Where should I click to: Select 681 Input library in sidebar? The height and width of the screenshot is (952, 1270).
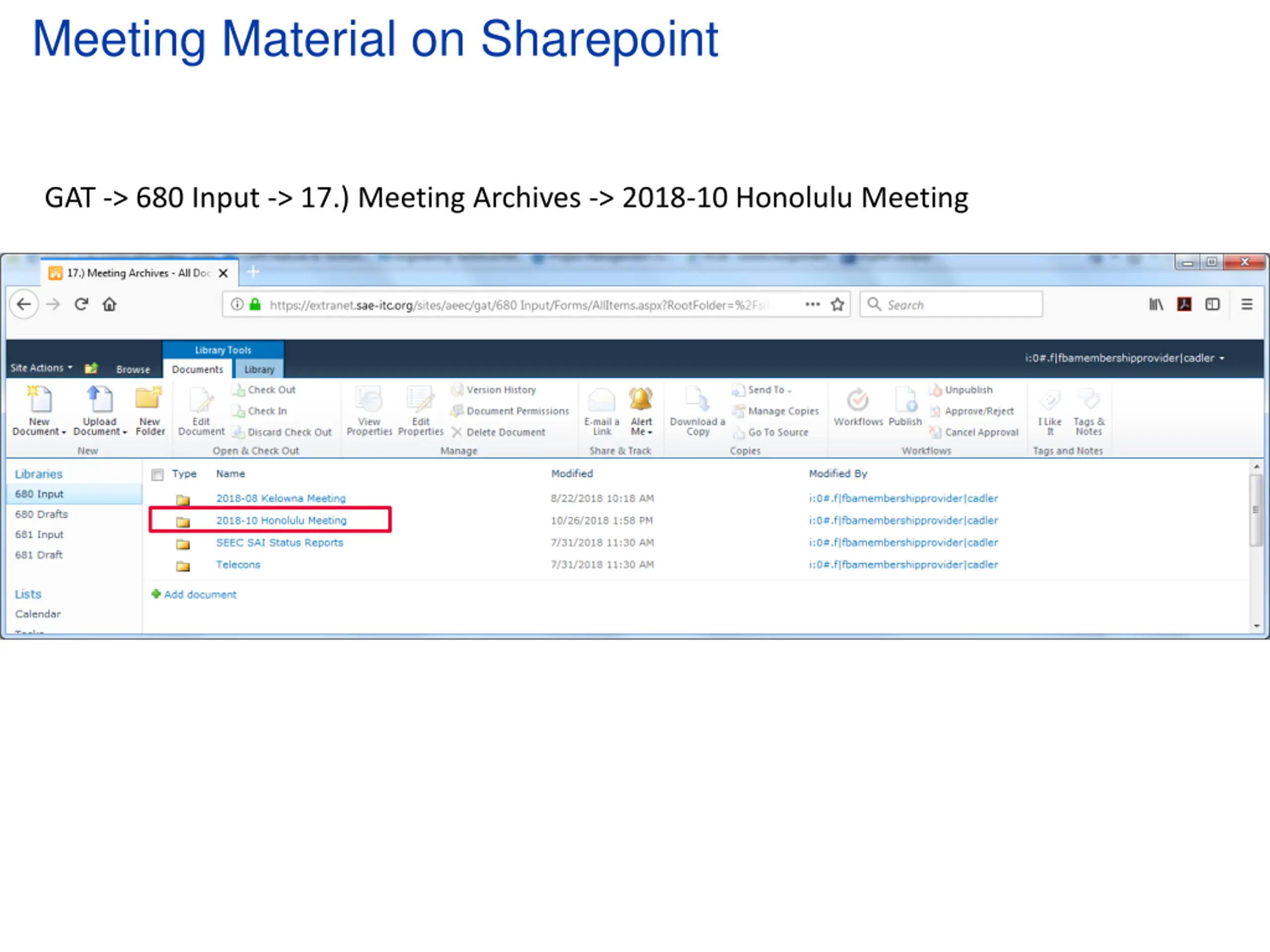(39, 534)
